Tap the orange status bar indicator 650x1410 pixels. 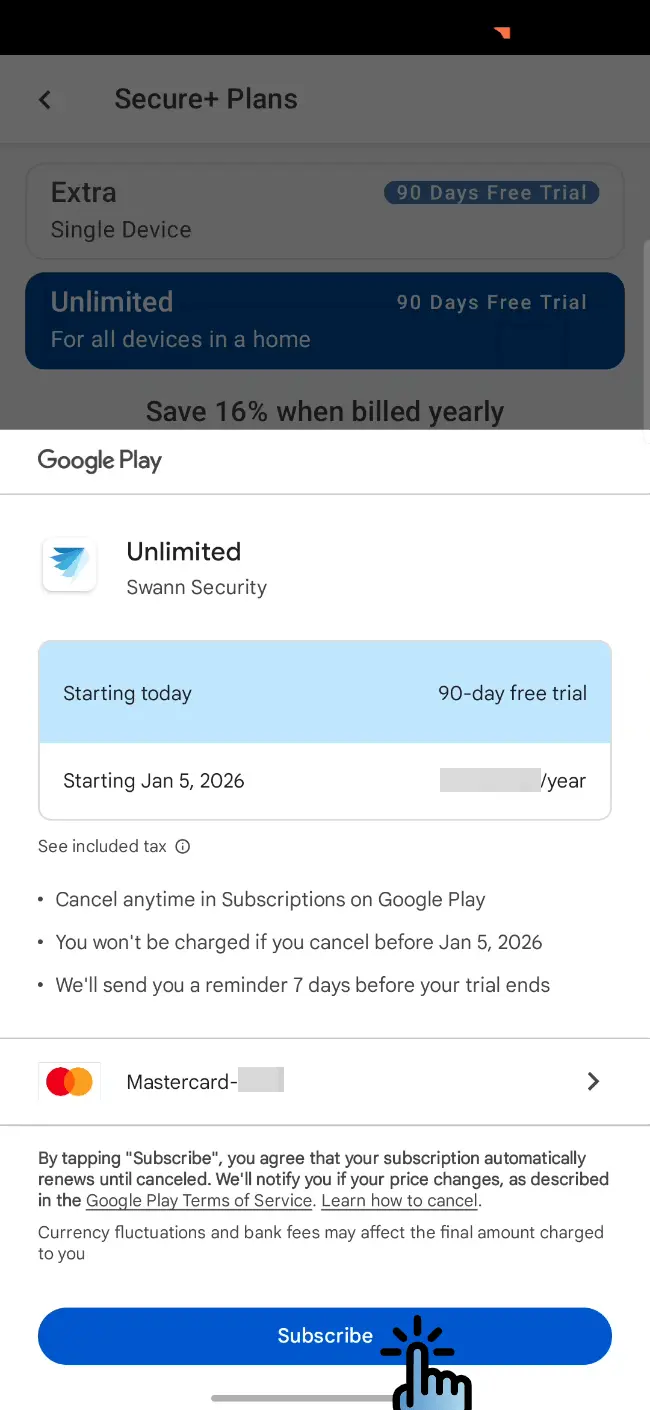[502, 33]
